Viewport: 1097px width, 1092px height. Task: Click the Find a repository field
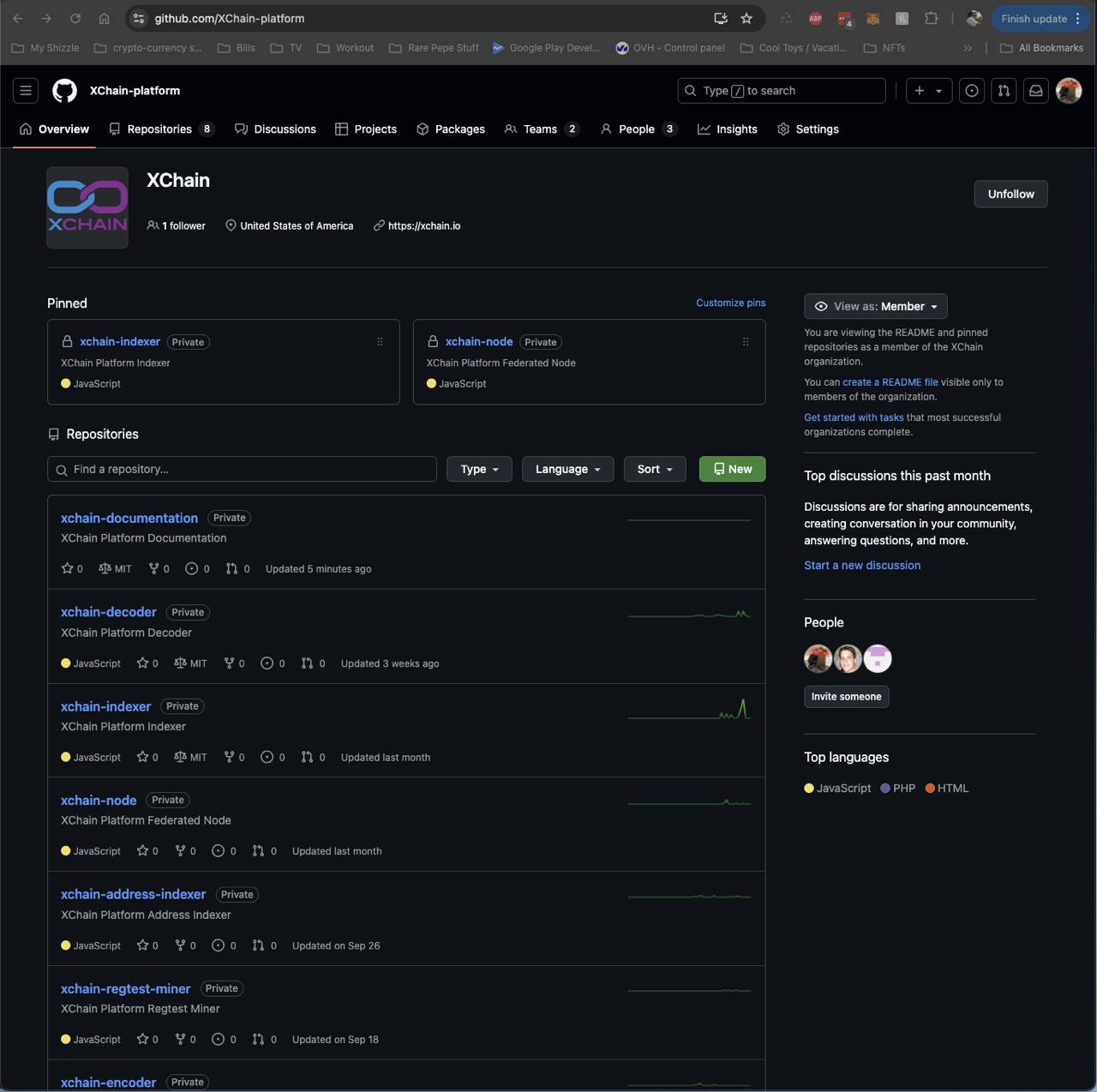(242, 469)
